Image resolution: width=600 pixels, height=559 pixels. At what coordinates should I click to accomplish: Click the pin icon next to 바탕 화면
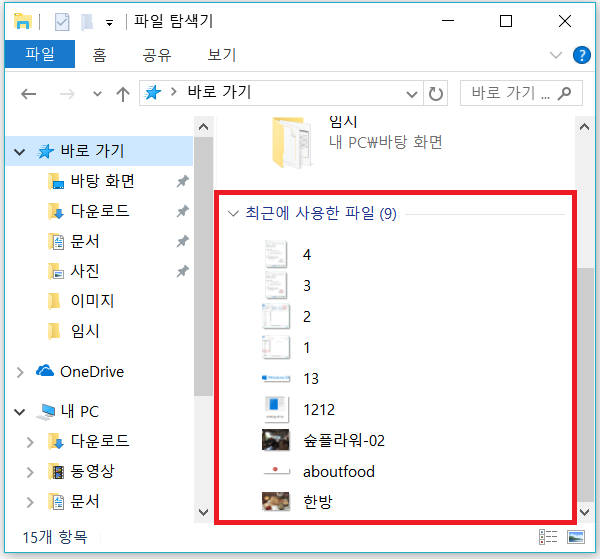(183, 181)
